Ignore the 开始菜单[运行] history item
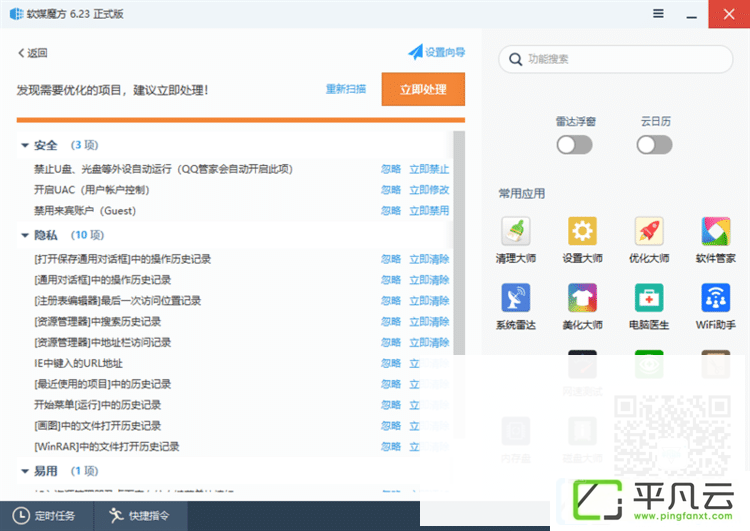This screenshot has height=531, width=750. coord(391,405)
